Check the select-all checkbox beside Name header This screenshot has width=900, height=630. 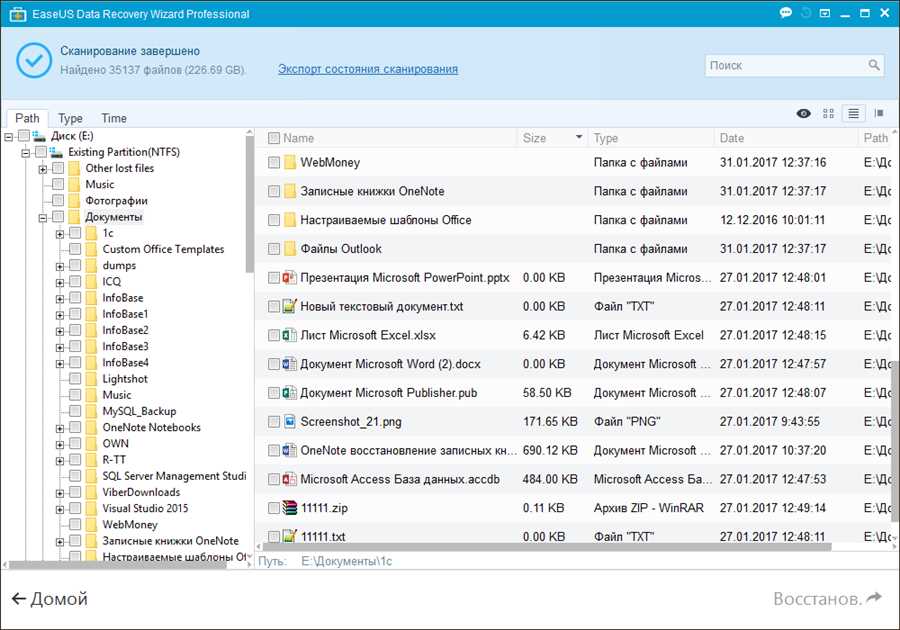point(274,138)
